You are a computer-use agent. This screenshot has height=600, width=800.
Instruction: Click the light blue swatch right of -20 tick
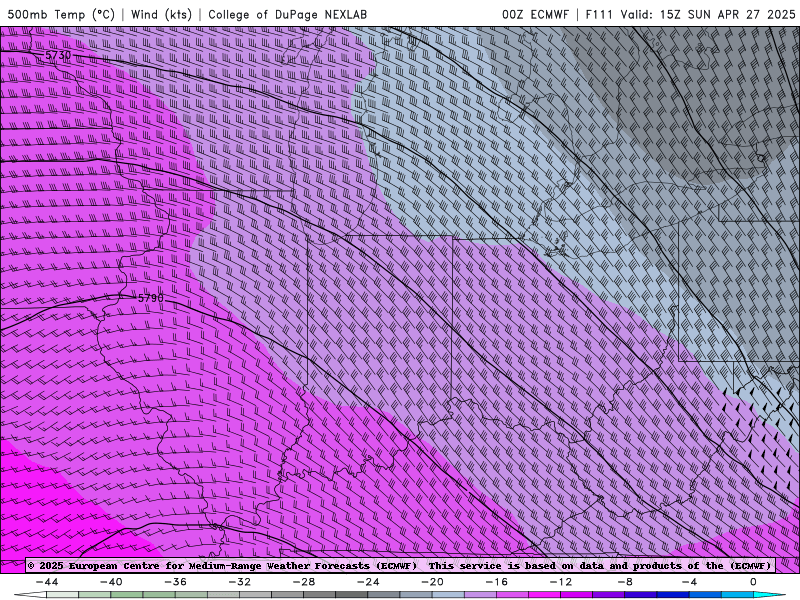coord(448,595)
